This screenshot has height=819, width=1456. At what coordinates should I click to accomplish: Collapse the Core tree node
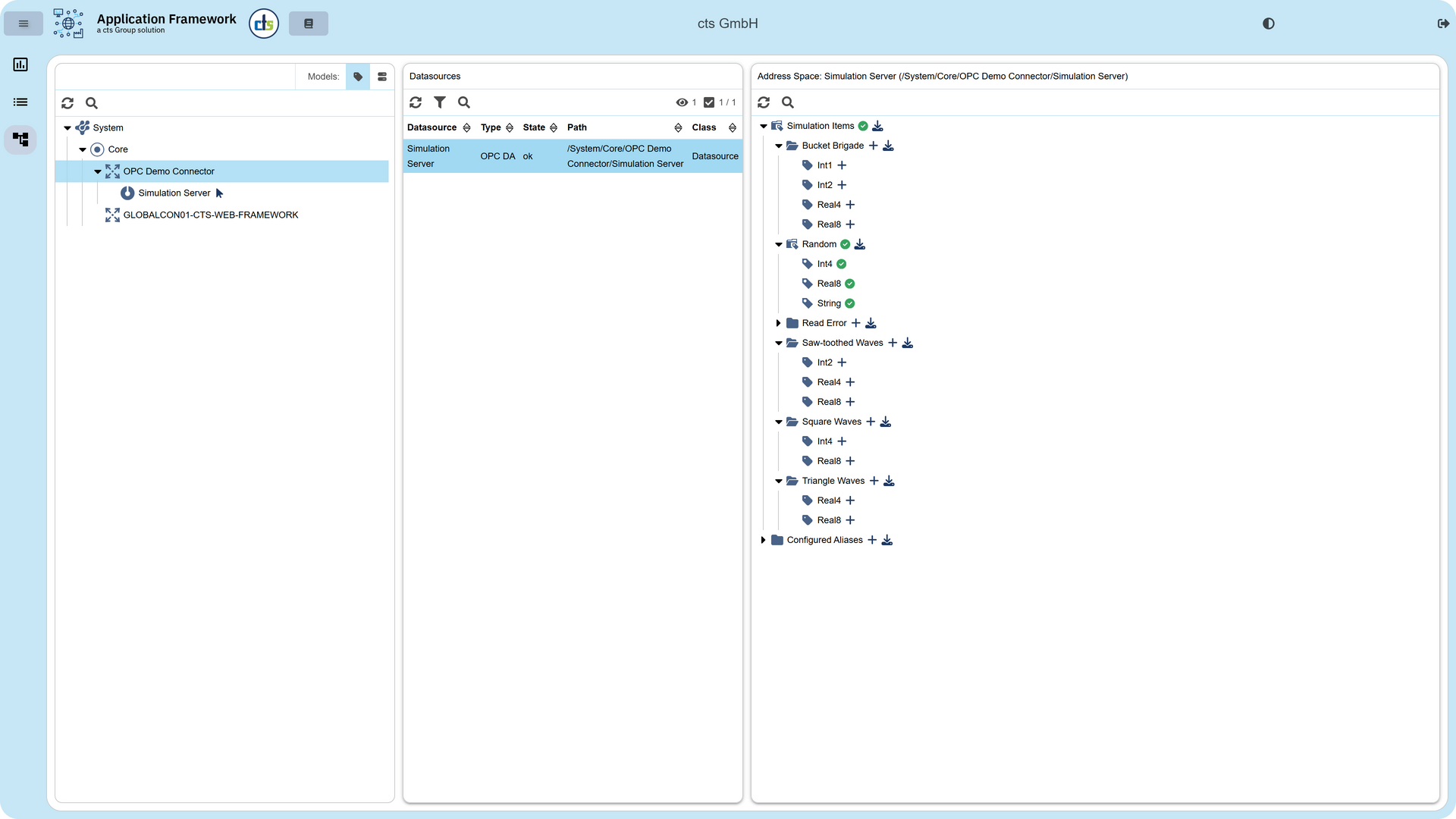pos(83,150)
